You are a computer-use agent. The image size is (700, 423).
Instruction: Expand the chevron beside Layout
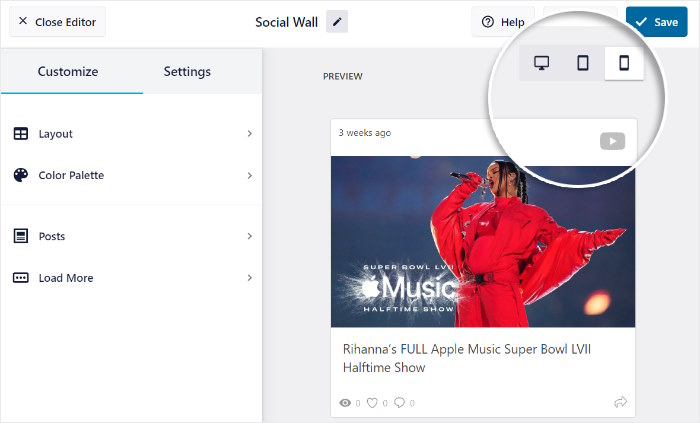250,134
